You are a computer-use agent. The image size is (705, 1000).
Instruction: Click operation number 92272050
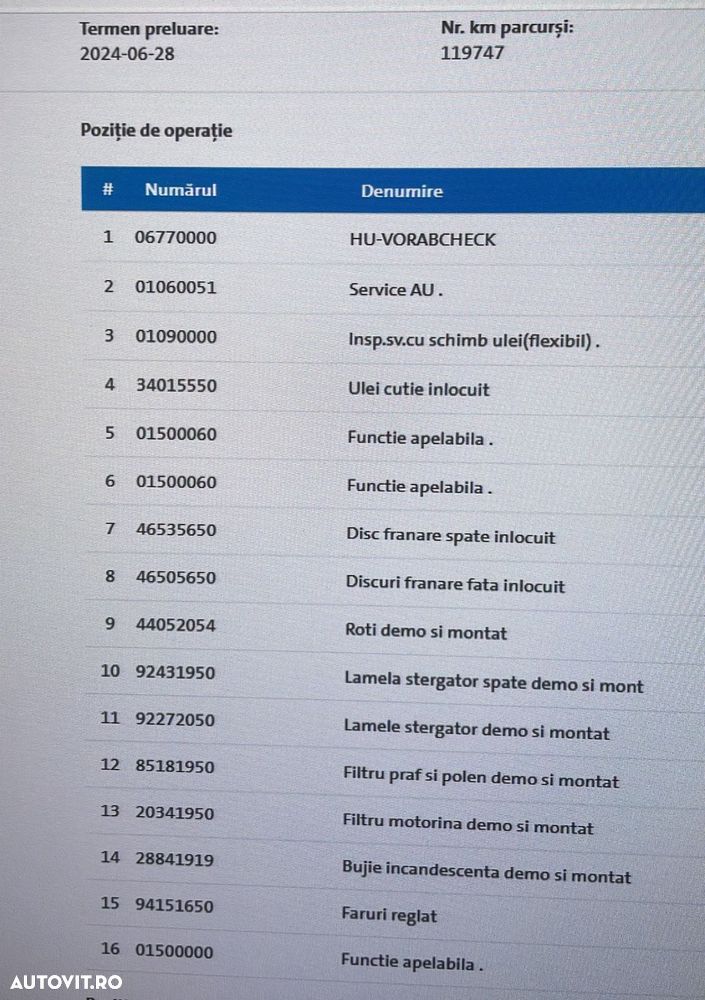175,719
